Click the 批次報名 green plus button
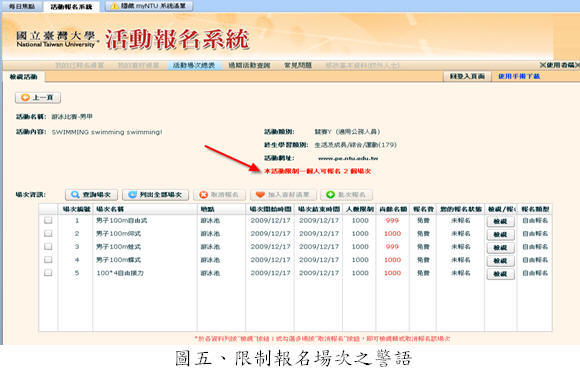Viewport: 580px width, 370px height. [x=347, y=195]
